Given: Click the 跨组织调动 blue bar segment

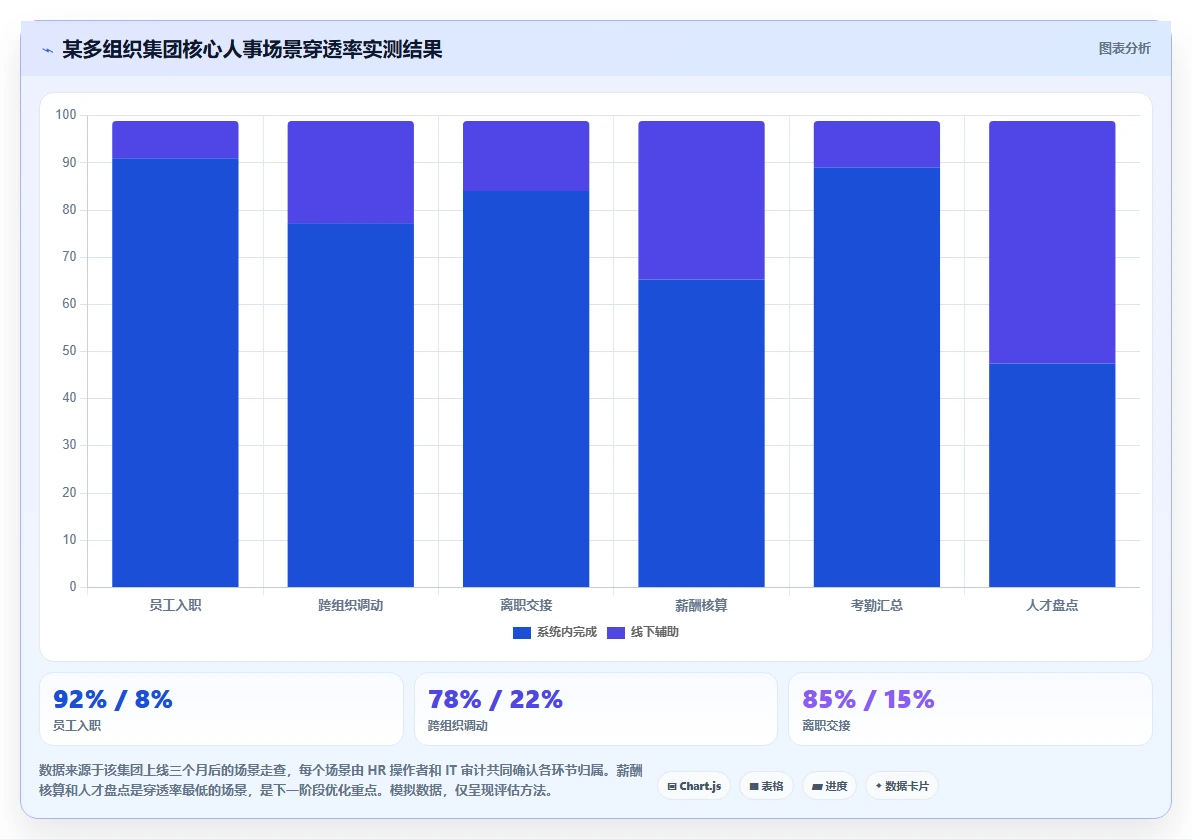Looking at the screenshot, I should pos(350,405).
